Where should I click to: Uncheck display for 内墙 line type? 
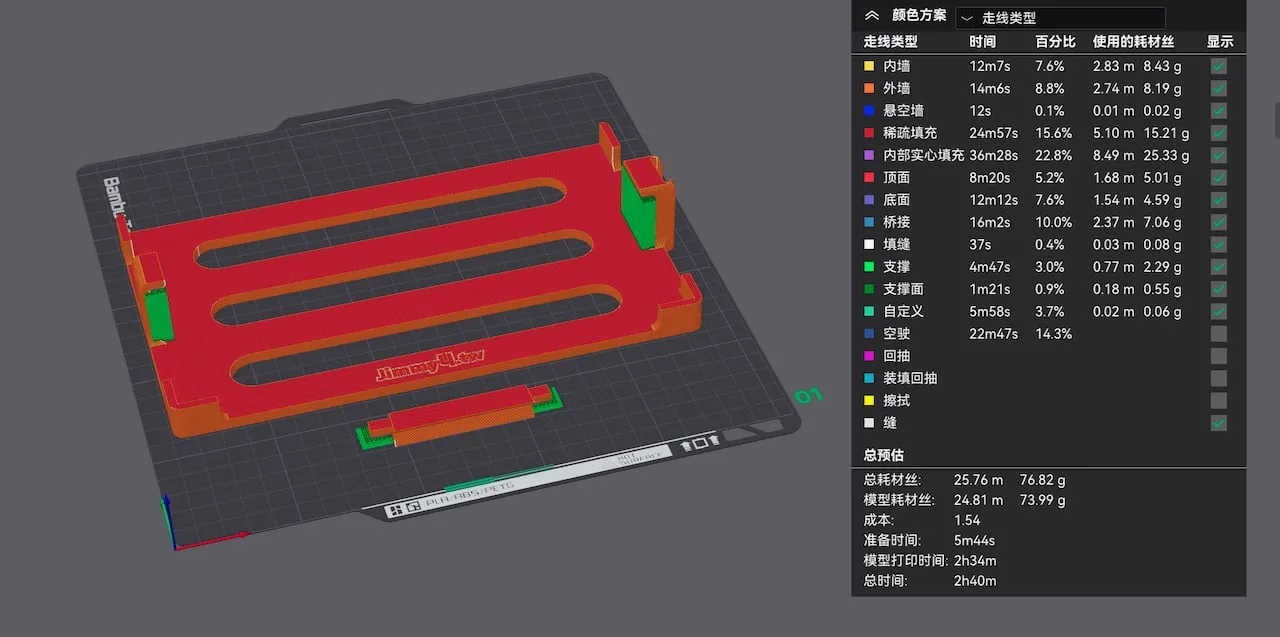pos(1219,66)
